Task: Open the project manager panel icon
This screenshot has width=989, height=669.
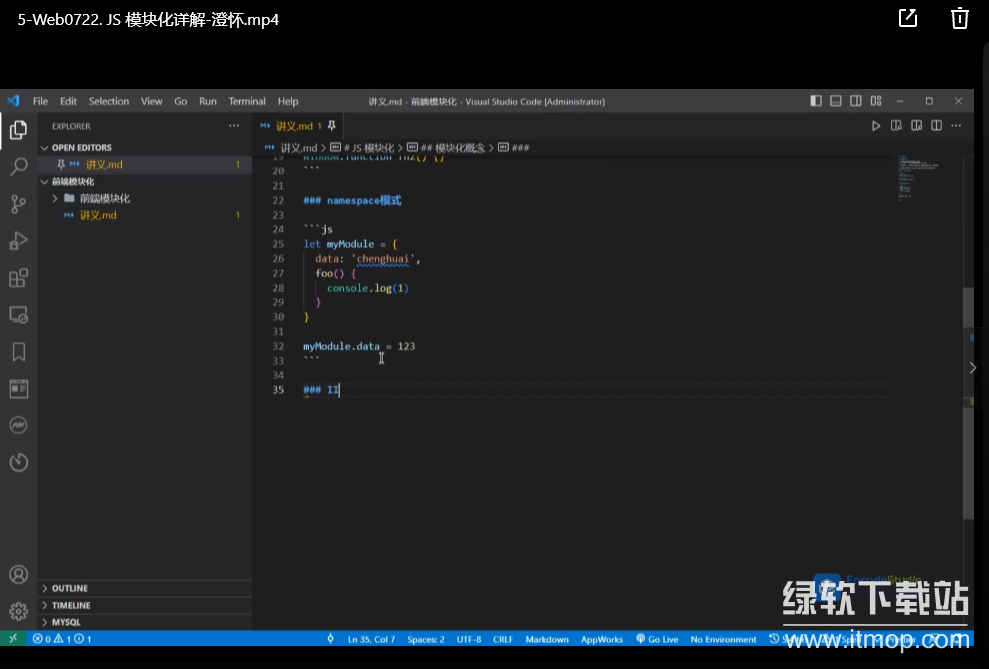Action: click(x=18, y=388)
